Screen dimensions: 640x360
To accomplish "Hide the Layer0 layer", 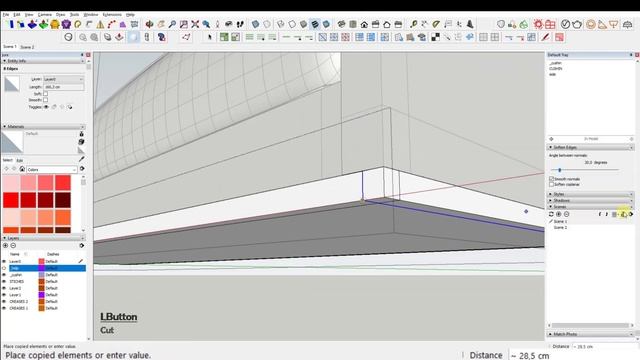I will 4,261.
